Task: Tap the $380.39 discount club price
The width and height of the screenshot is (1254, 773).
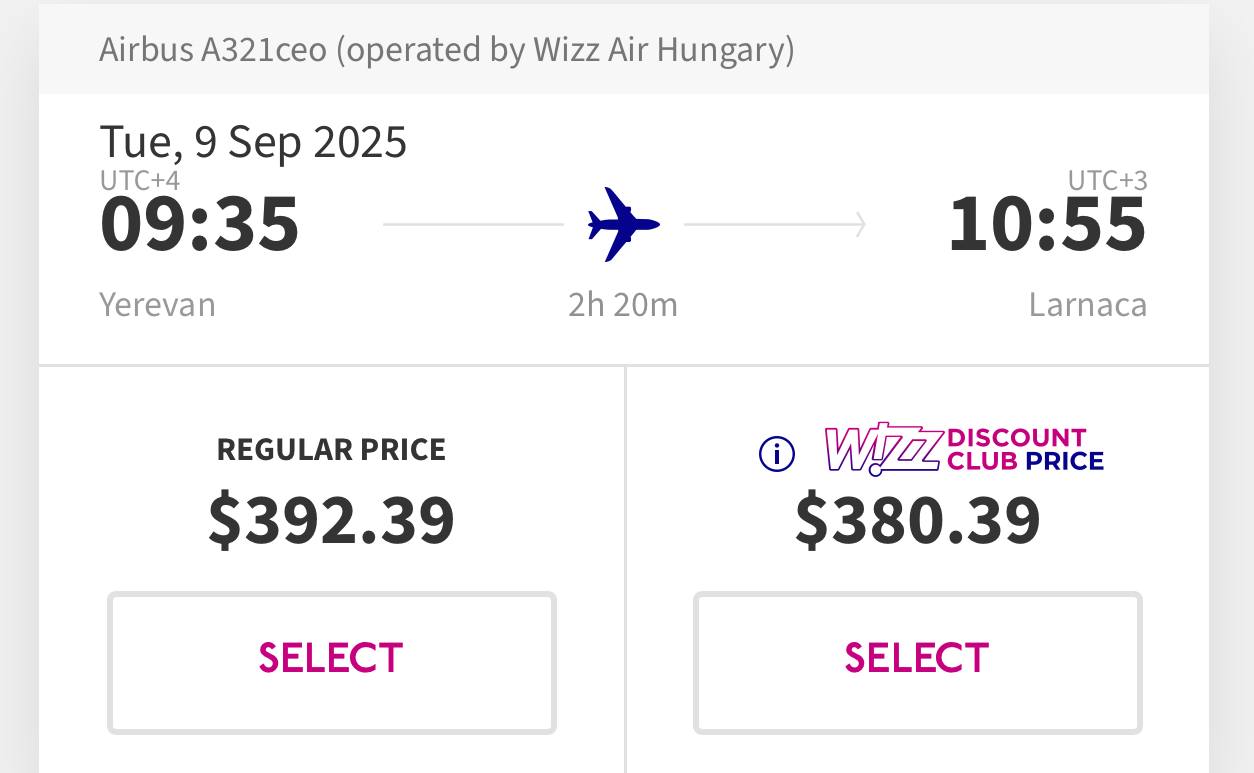Action: pos(918,520)
